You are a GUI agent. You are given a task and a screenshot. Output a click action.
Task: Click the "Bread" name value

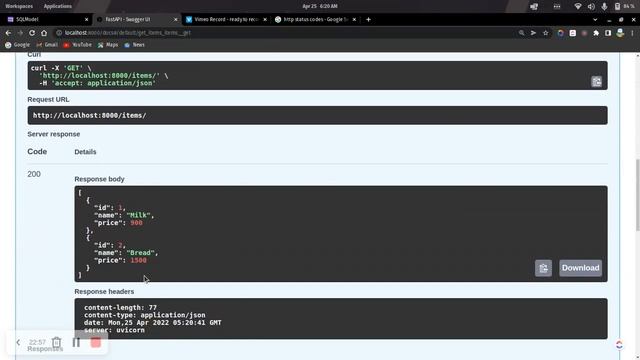click(140, 253)
